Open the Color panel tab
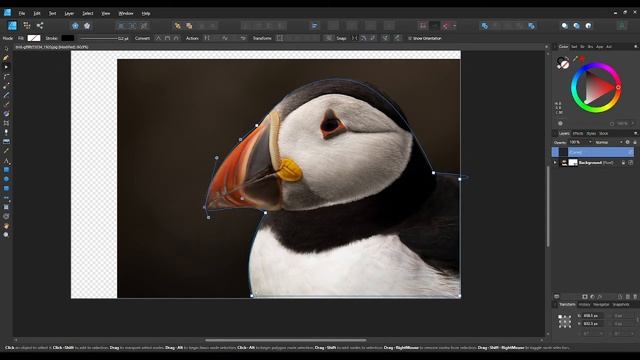 point(563,47)
